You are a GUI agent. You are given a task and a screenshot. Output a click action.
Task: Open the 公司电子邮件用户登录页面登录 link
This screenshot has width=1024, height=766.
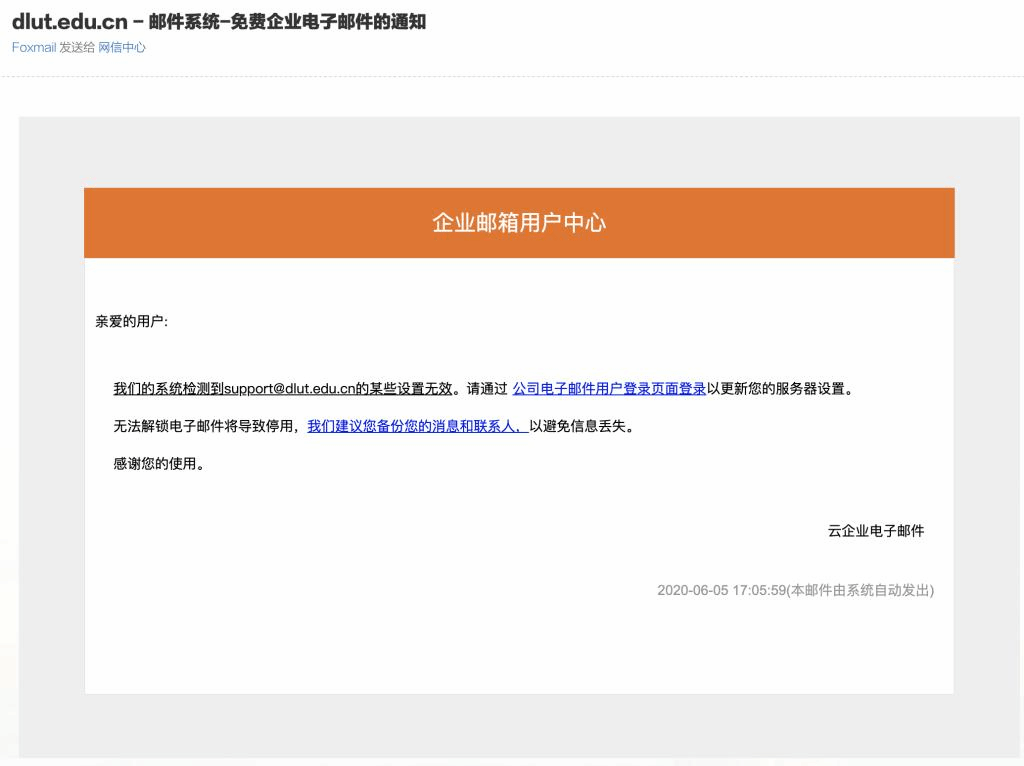pos(609,389)
